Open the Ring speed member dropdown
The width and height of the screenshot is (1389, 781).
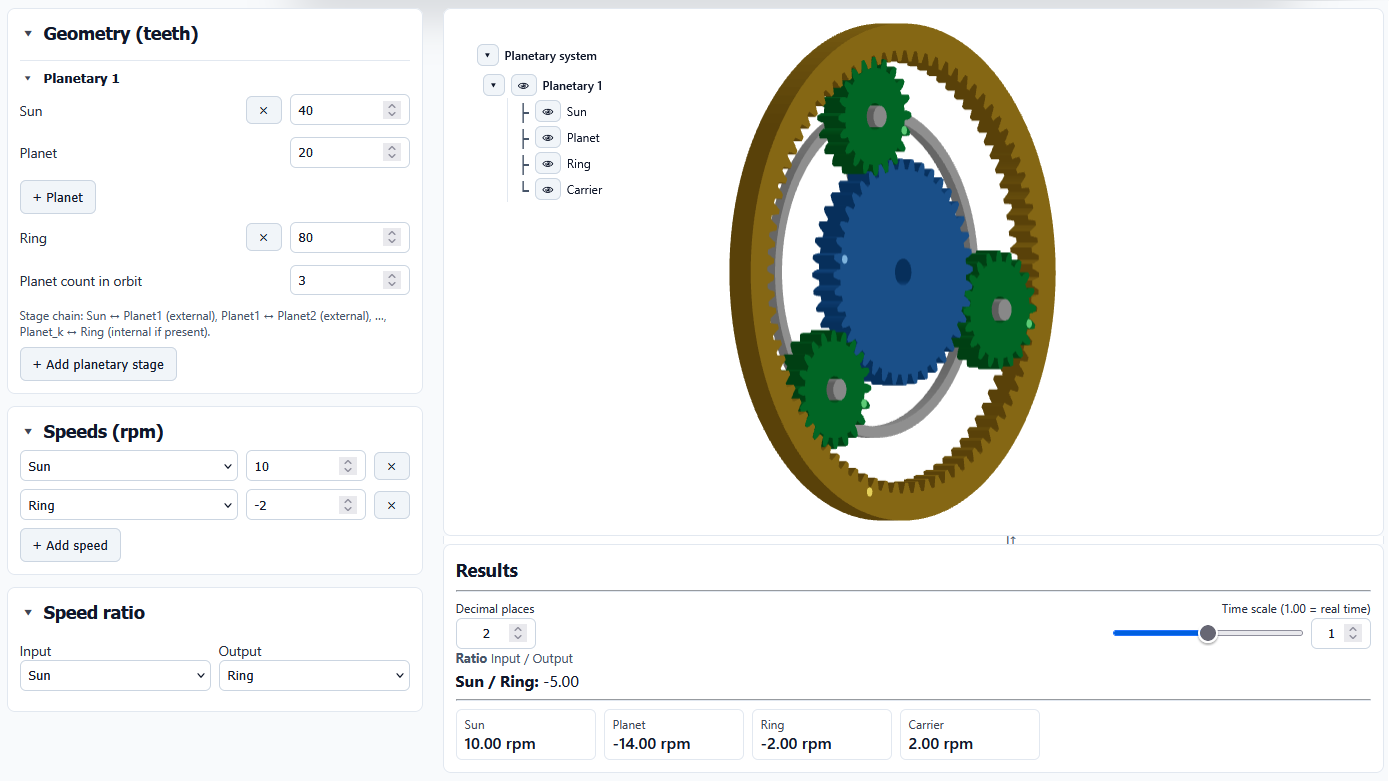tap(129, 505)
